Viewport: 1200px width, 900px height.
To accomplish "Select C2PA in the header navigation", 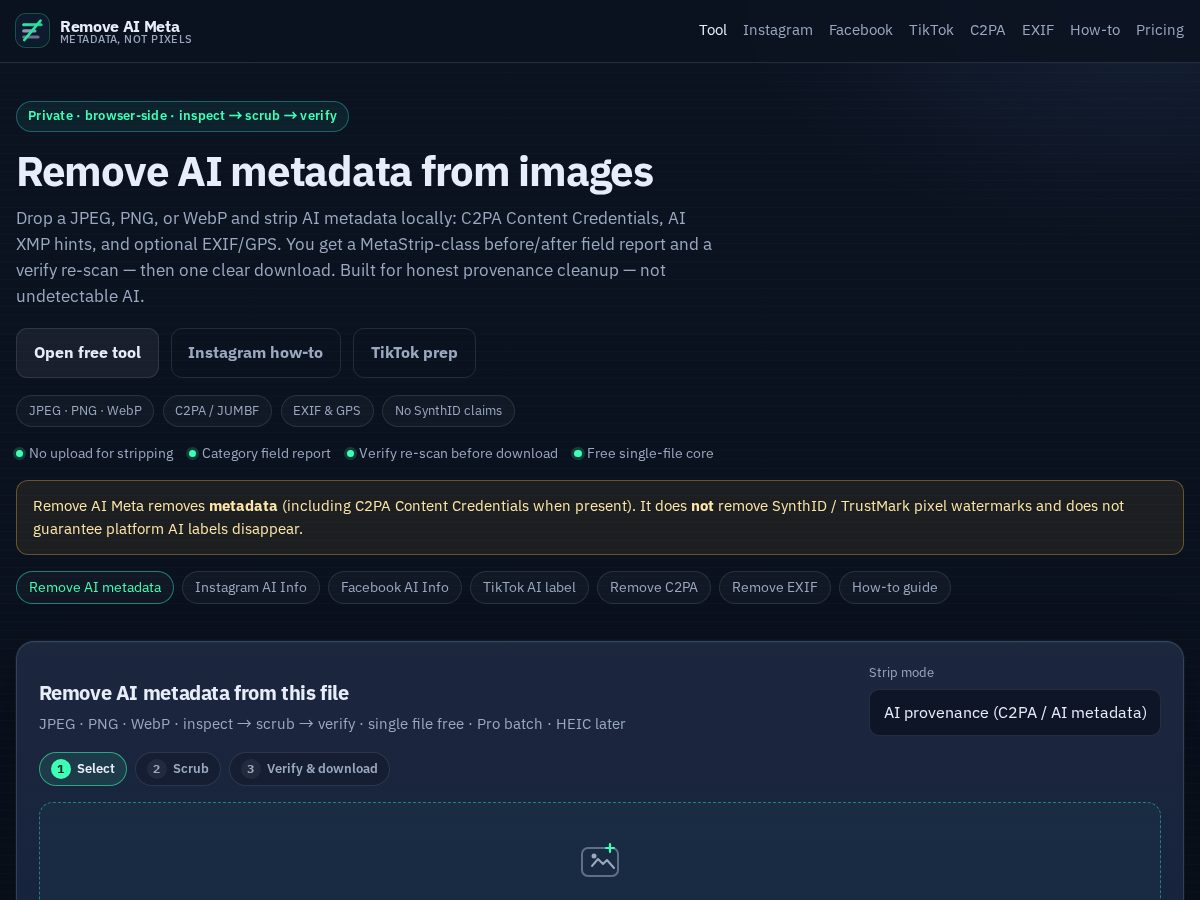I will coord(988,30).
